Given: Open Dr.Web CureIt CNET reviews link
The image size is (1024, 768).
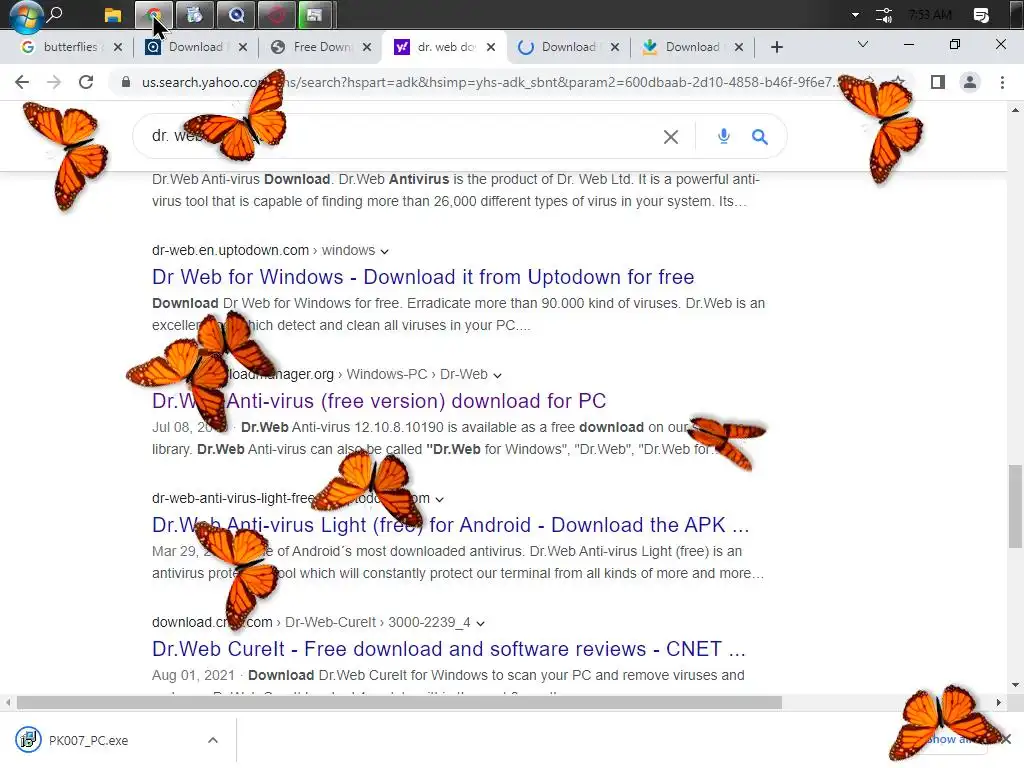Looking at the screenshot, I should click(x=449, y=649).
